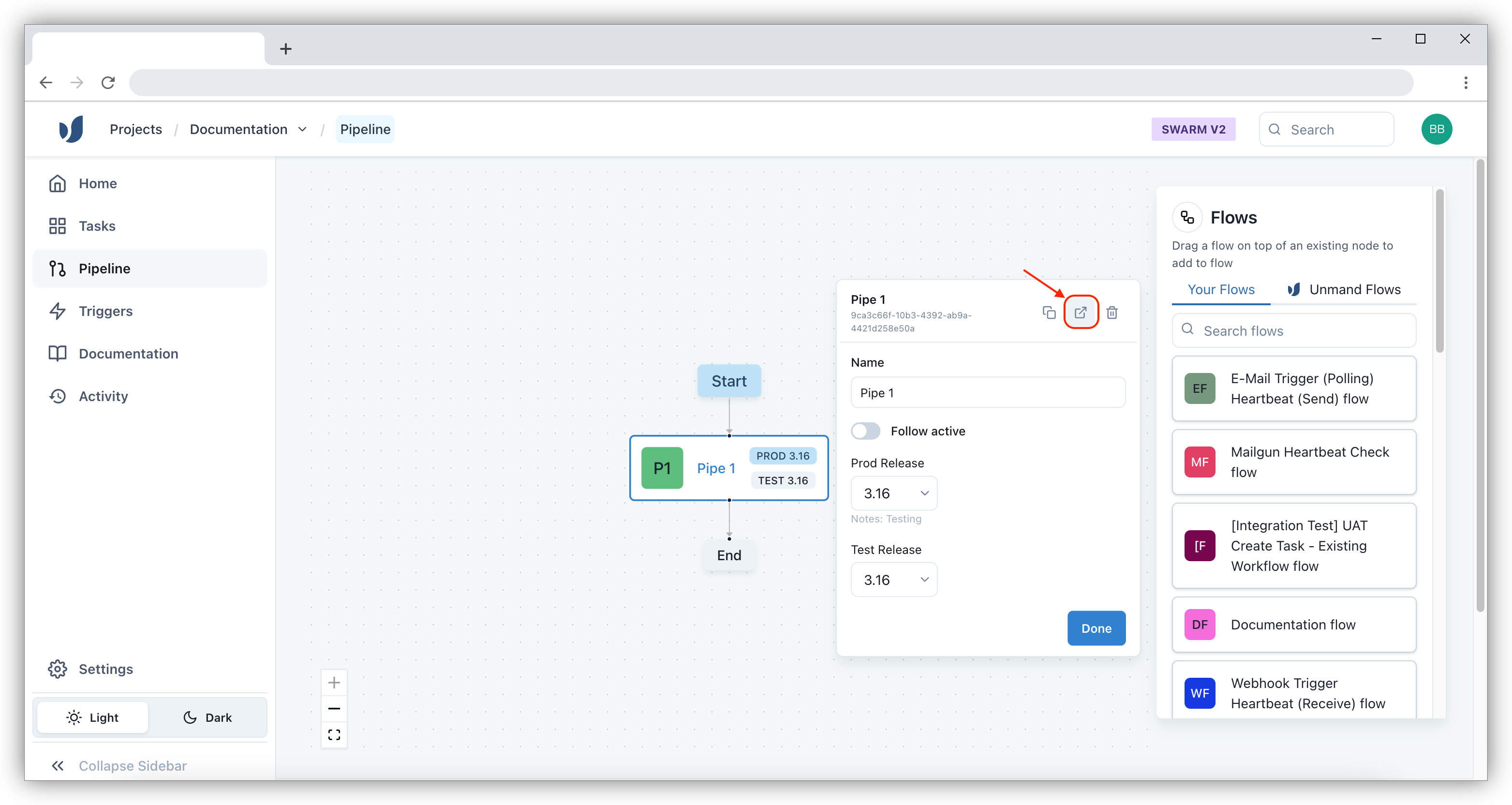
Task: Click the Tasks sidebar icon
Action: tap(57, 225)
